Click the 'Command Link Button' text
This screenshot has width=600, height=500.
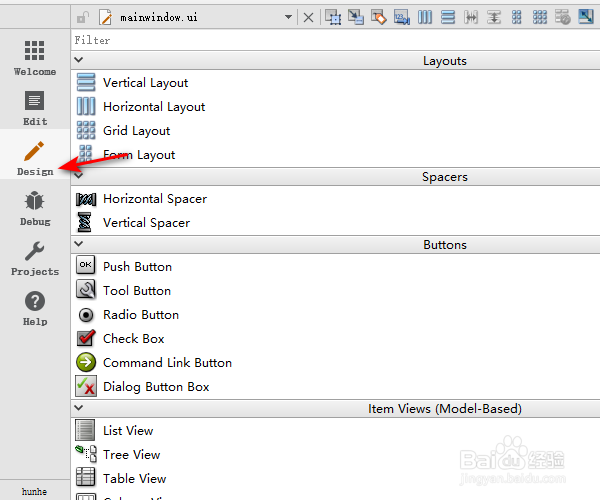(x=167, y=363)
